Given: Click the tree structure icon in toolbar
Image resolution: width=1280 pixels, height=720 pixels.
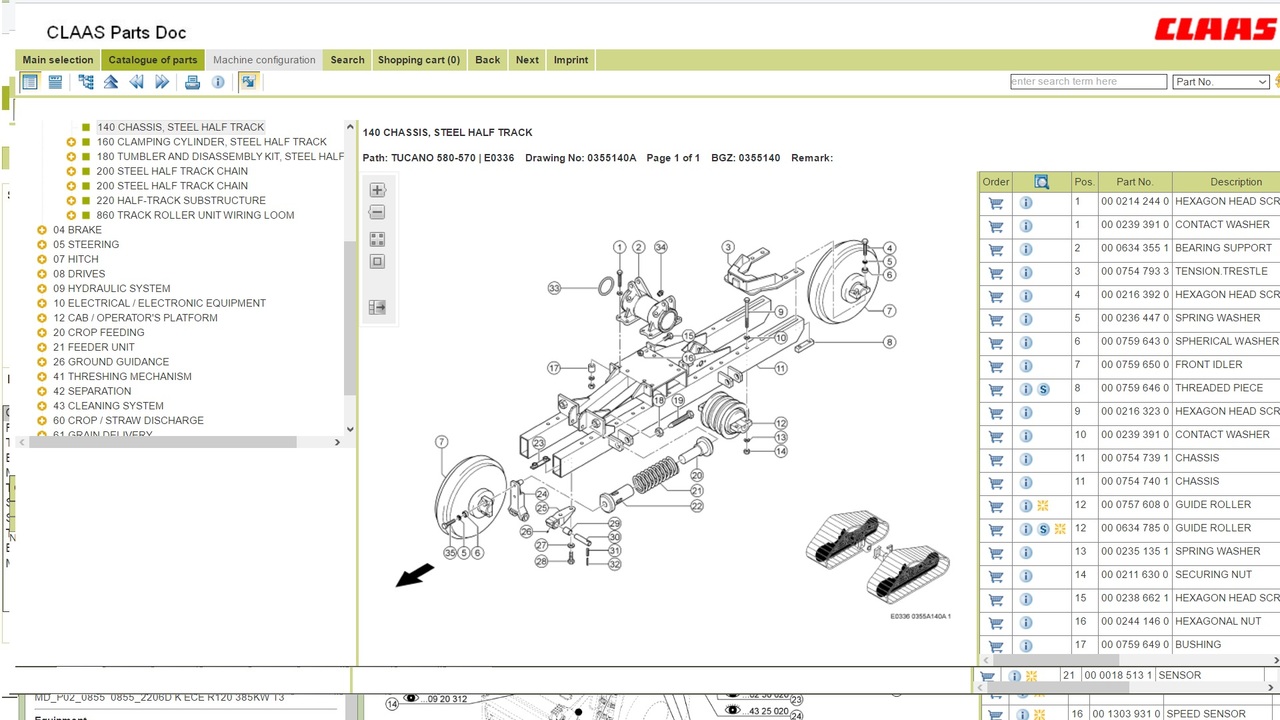Looking at the screenshot, I should [86, 82].
